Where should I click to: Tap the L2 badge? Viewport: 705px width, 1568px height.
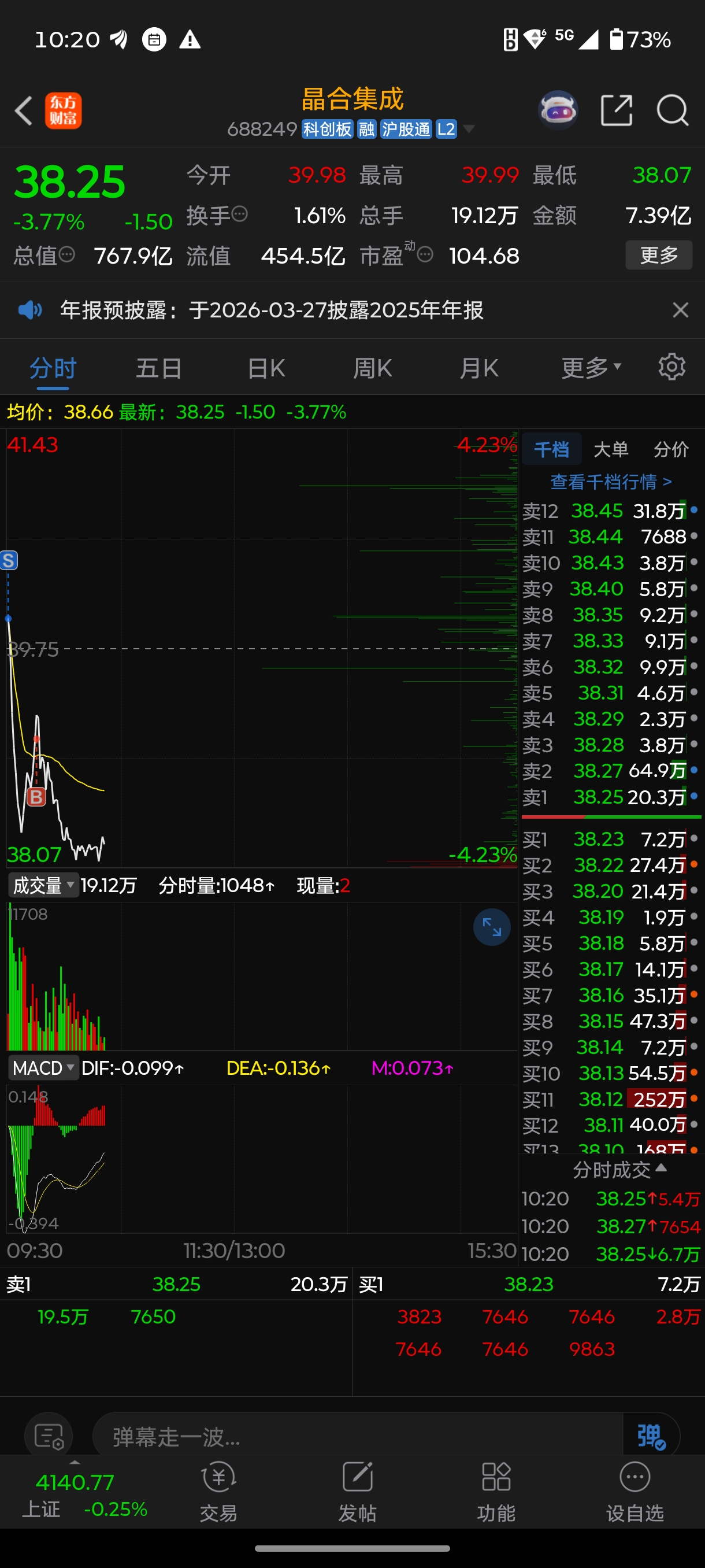tap(446, 129)
